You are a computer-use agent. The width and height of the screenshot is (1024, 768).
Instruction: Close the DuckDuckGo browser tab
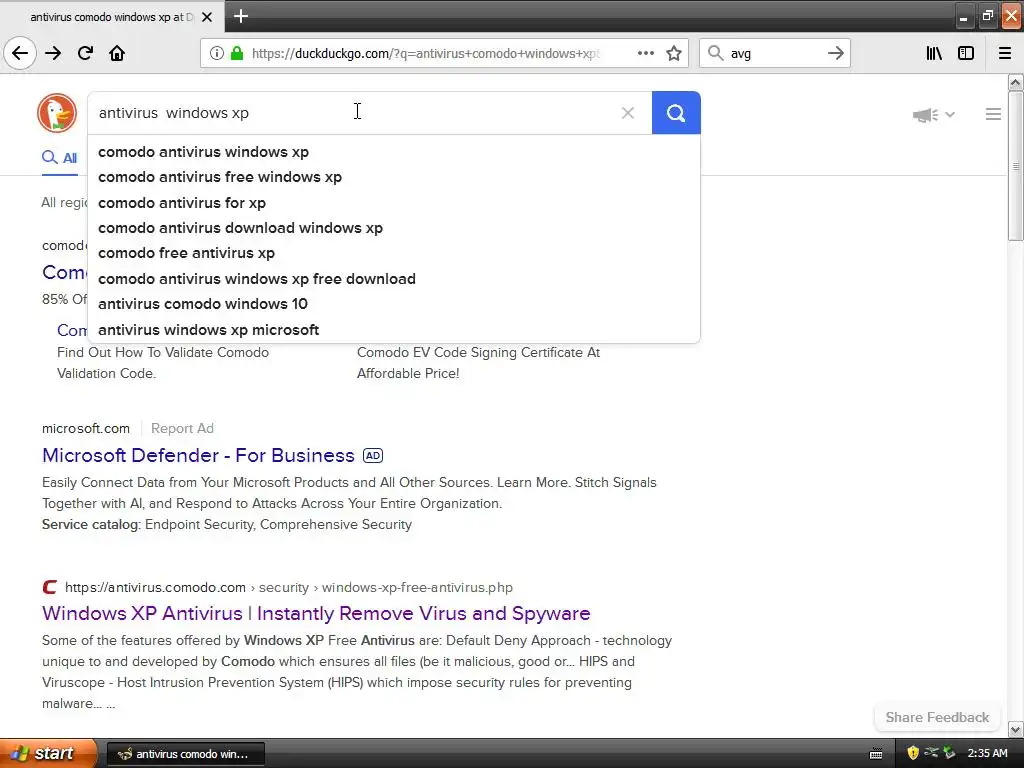[207, 17]
